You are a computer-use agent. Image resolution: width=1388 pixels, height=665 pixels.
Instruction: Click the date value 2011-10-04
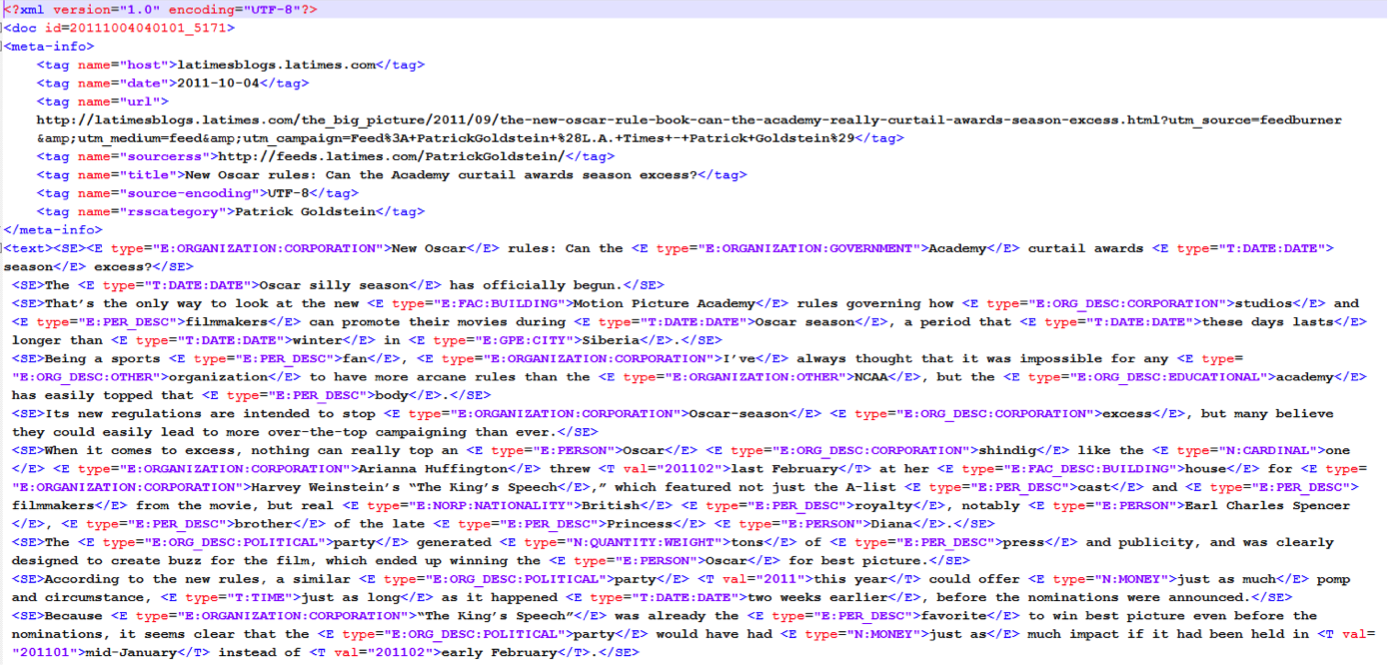[218, 83]
